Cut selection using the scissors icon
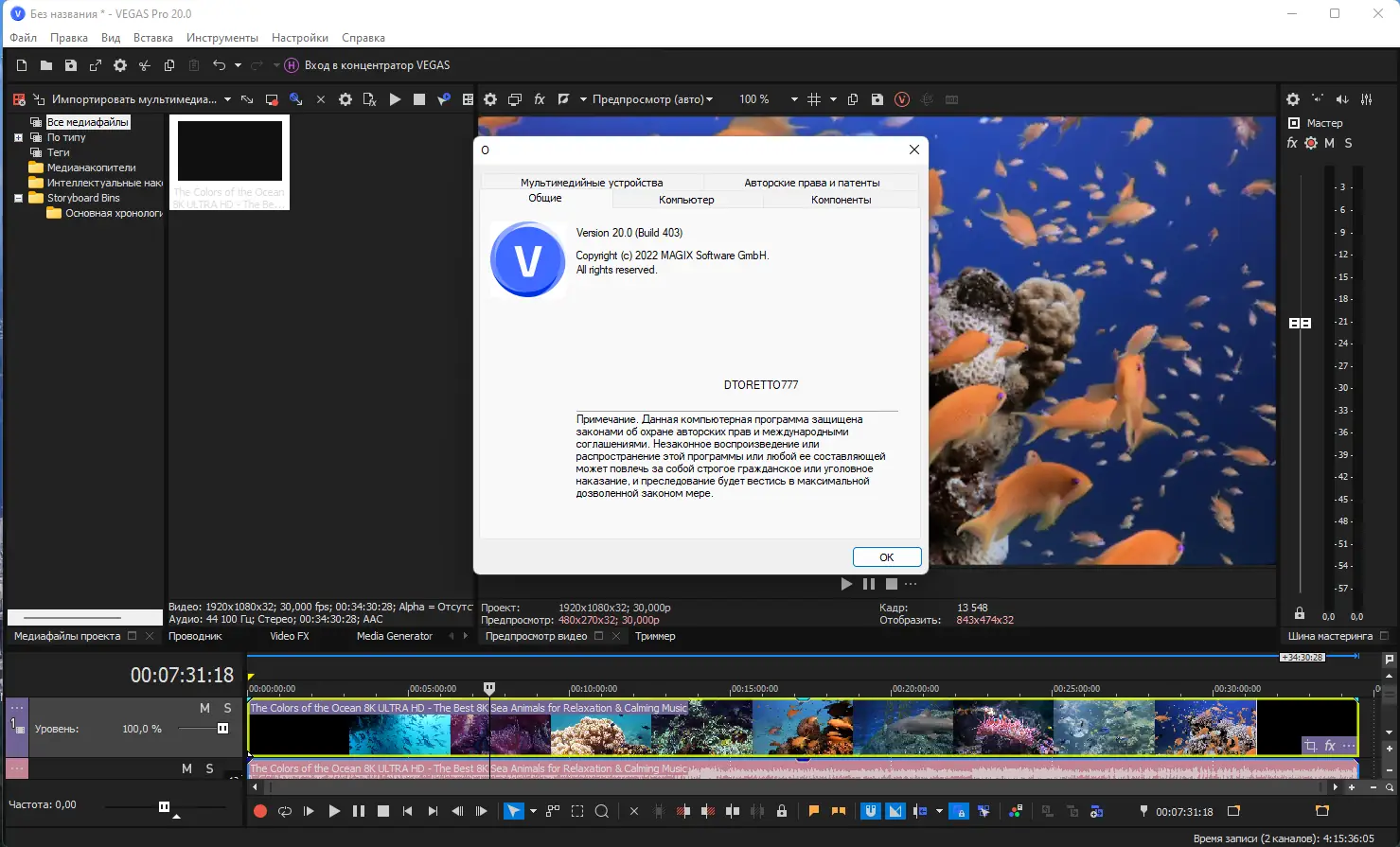 pyautogui.click(x=144, y=65)
